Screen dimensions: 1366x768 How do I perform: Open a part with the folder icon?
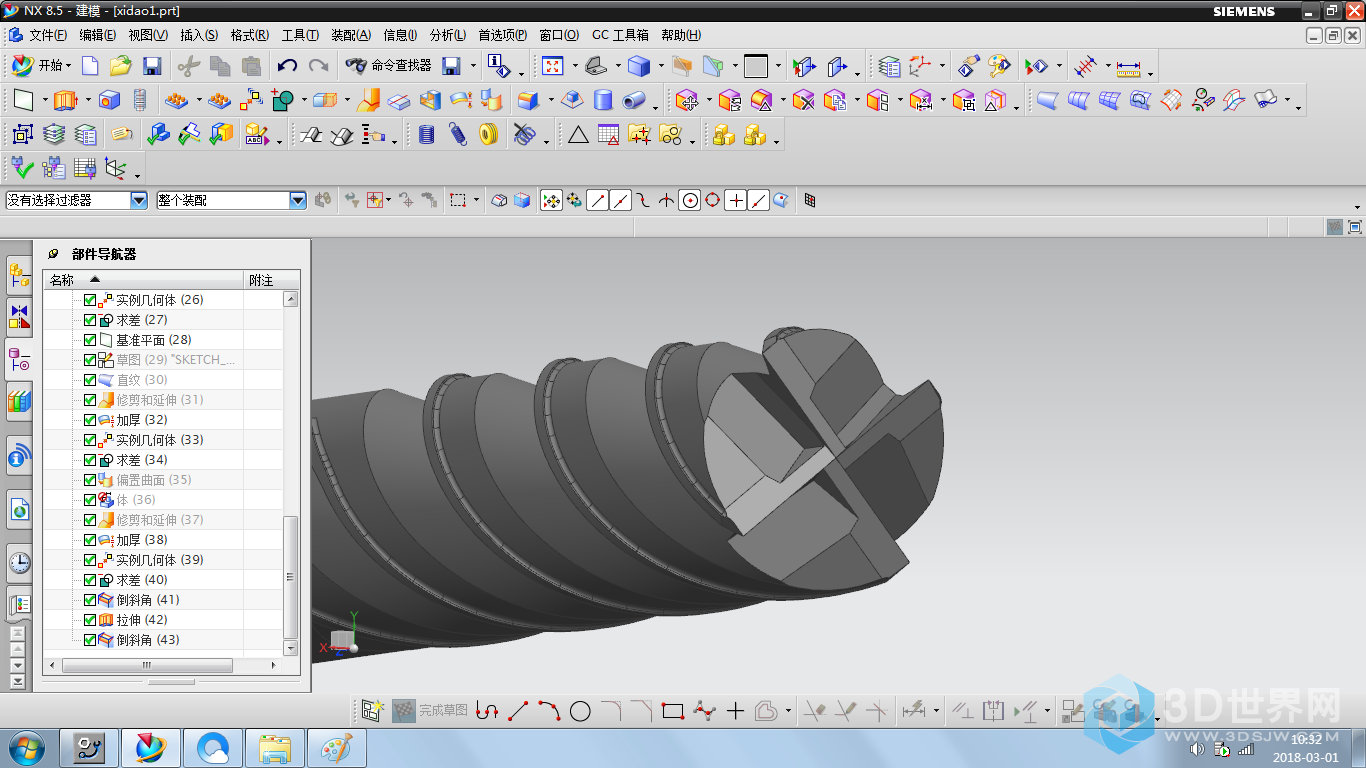[121, 66]
